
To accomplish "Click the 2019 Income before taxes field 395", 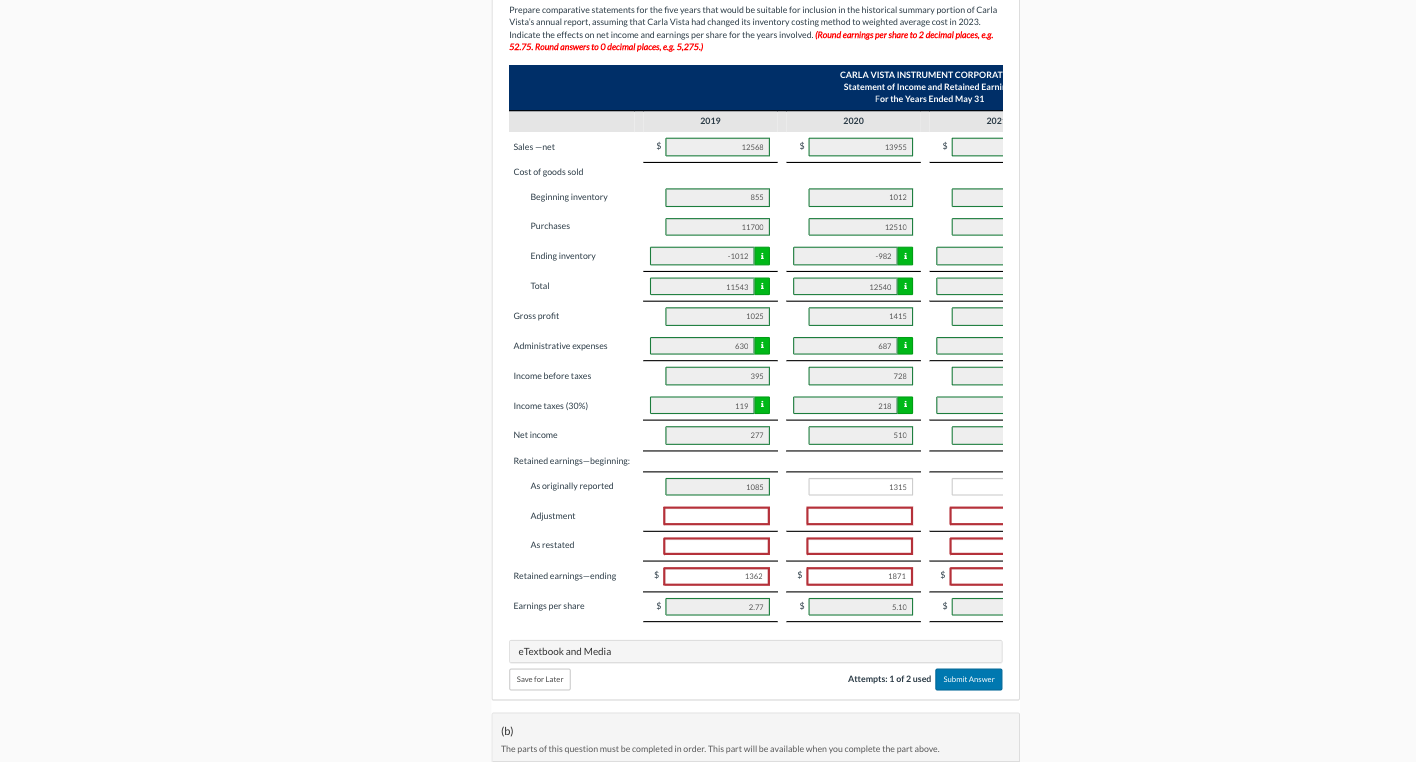I will point(717,376).
